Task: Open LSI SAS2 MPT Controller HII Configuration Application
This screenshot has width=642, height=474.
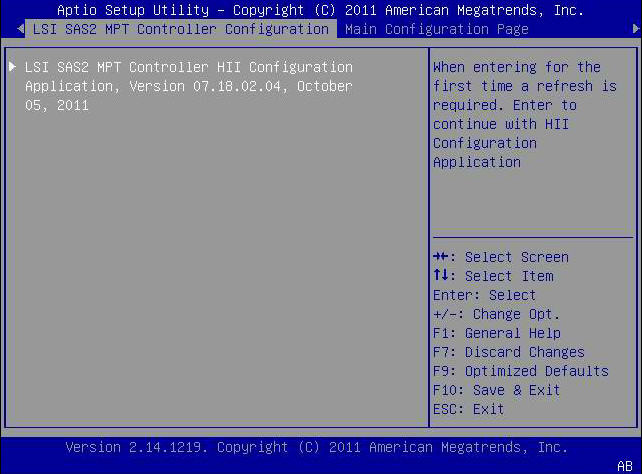Action: pyautogui.click(x=189, y=86)
